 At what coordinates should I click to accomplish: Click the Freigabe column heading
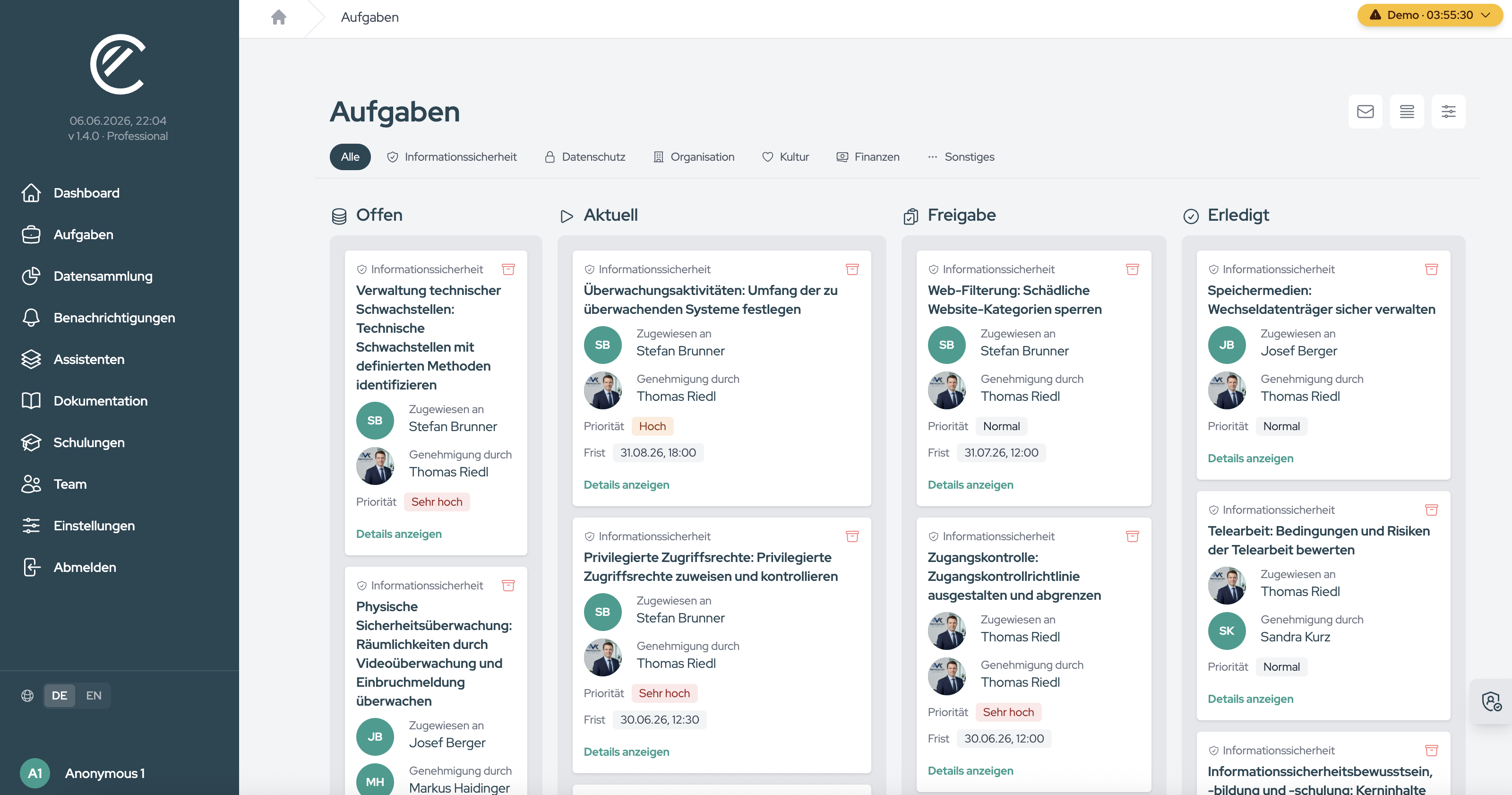(962, 215)
